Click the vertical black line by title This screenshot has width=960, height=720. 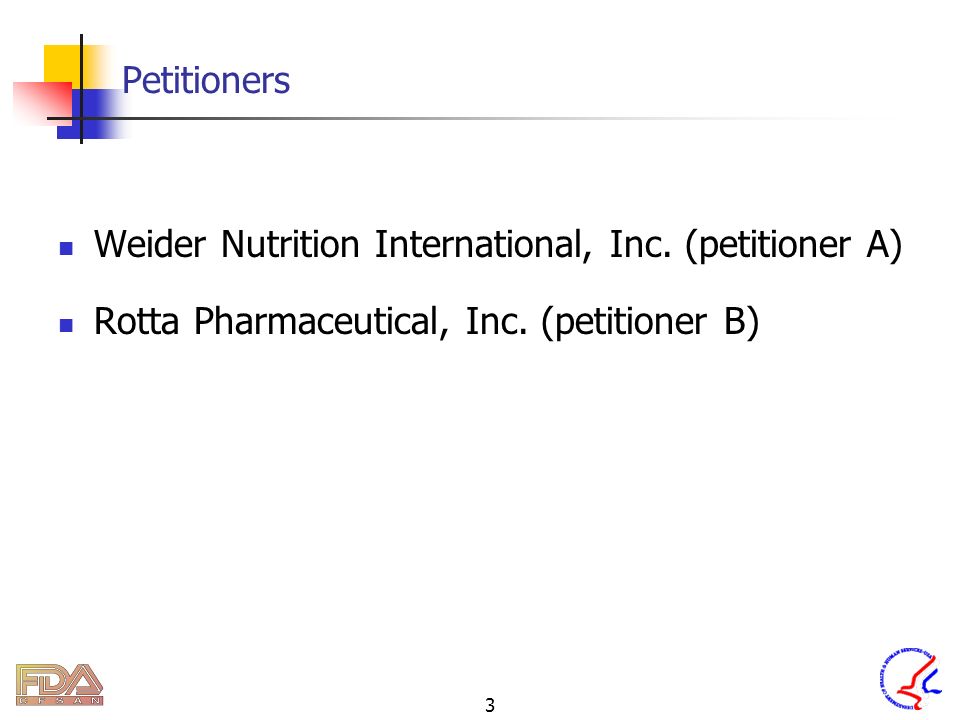(81, 89)
